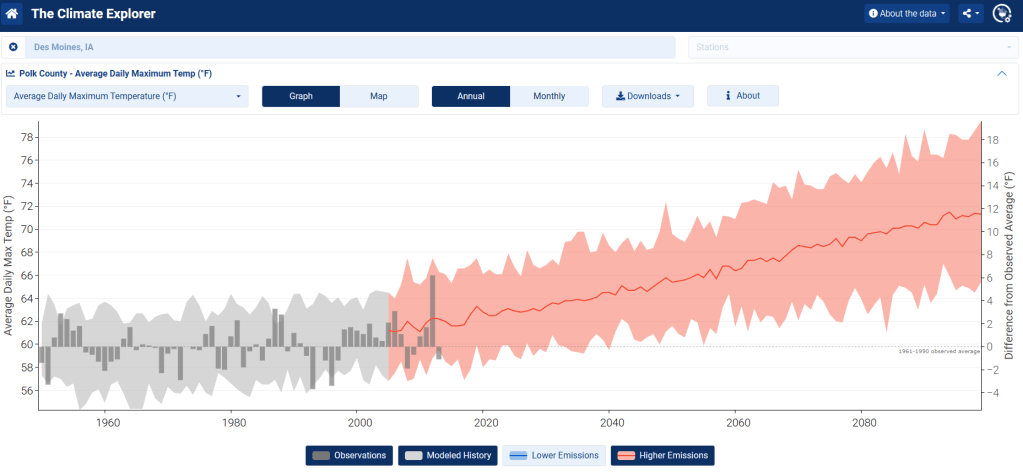Click The Climate Explorer title link

click(x=93, y=14)
